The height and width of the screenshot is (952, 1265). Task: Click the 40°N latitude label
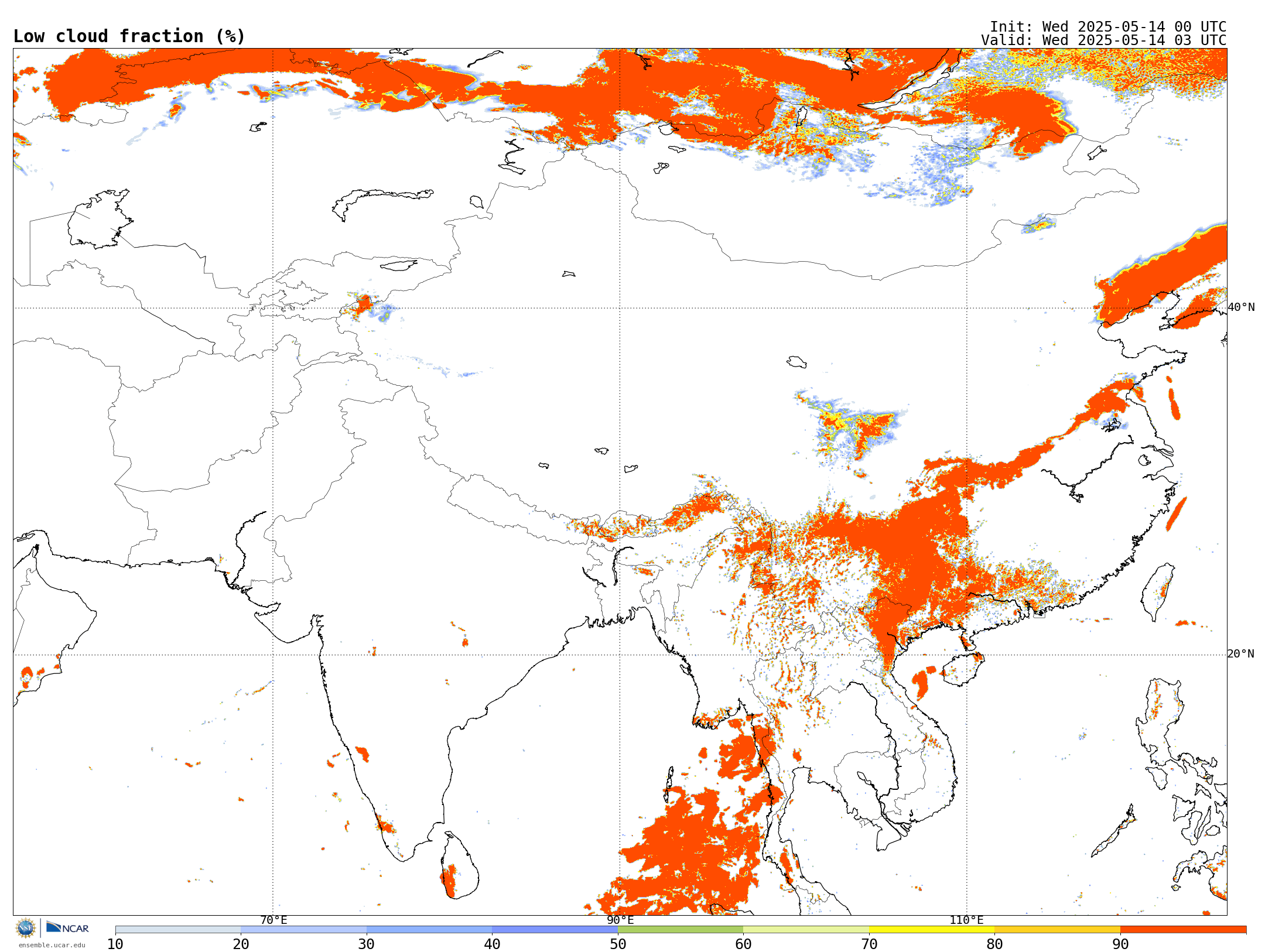pyautogui.click(x=1241, y=307)
